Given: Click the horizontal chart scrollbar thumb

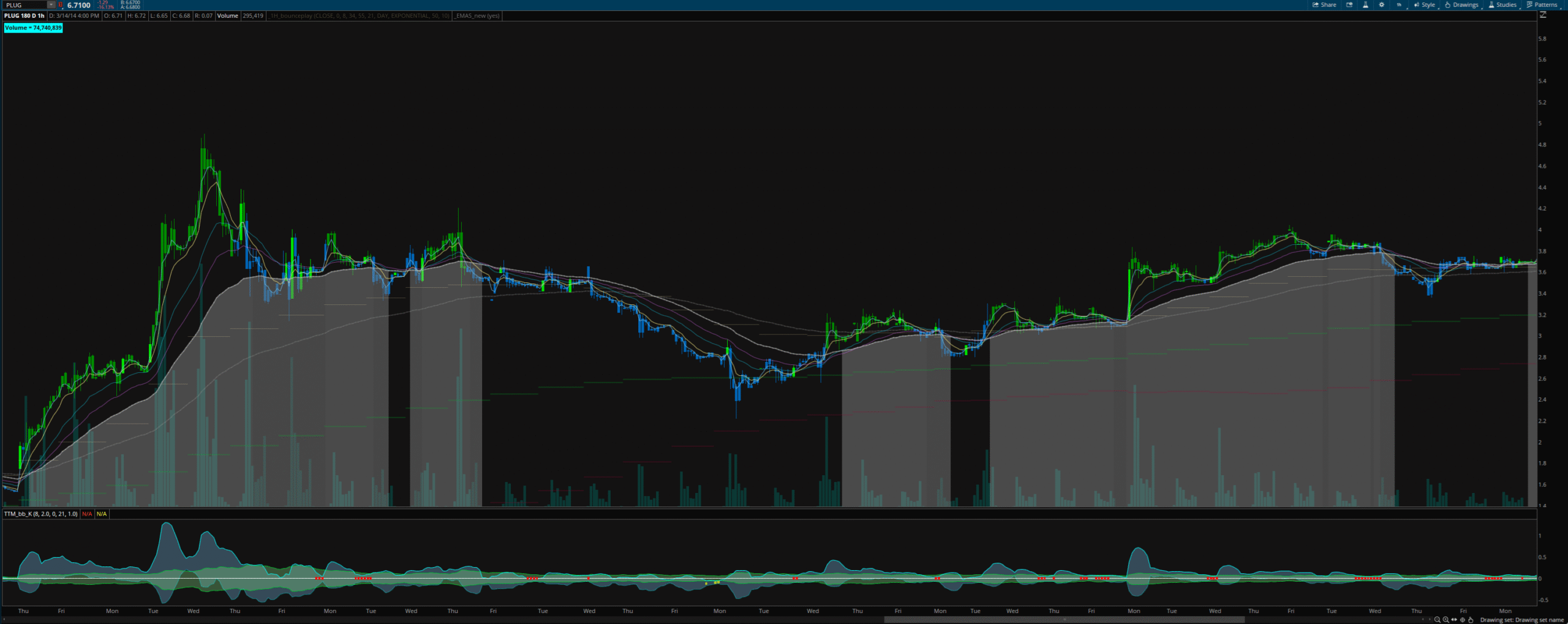Looking at the screenshot, I should click(1064, 620).
